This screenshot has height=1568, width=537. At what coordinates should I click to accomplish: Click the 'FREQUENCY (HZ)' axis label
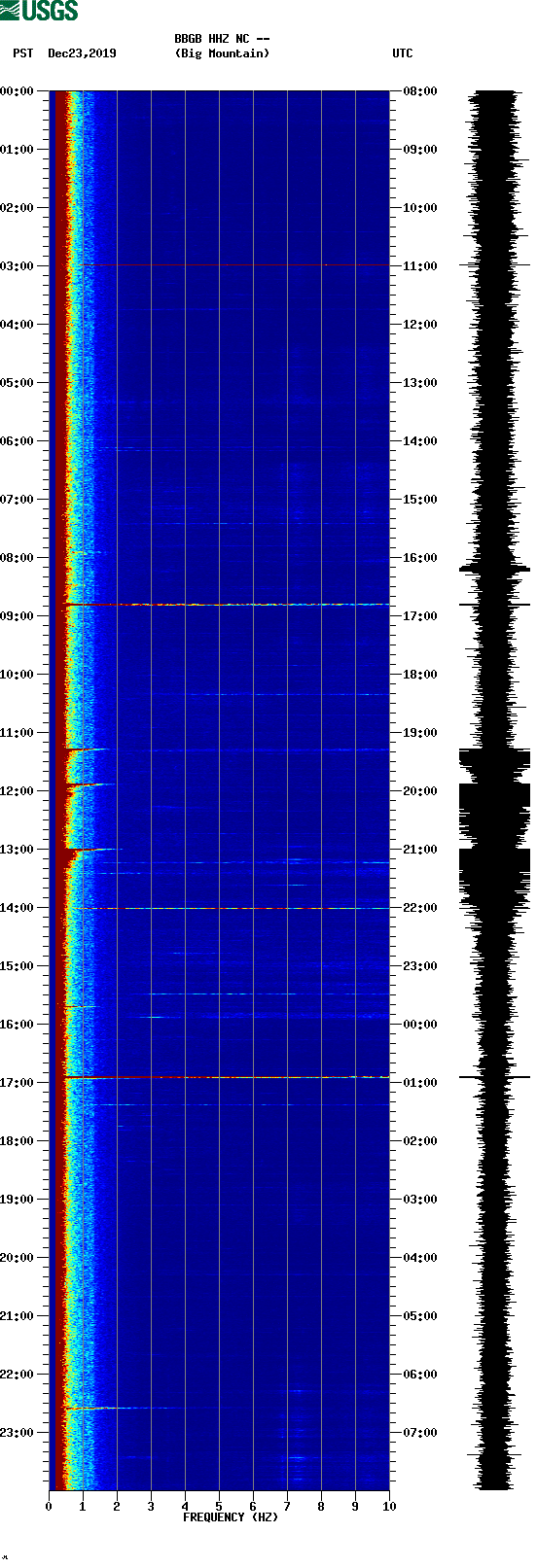[x=231, y=1516]
